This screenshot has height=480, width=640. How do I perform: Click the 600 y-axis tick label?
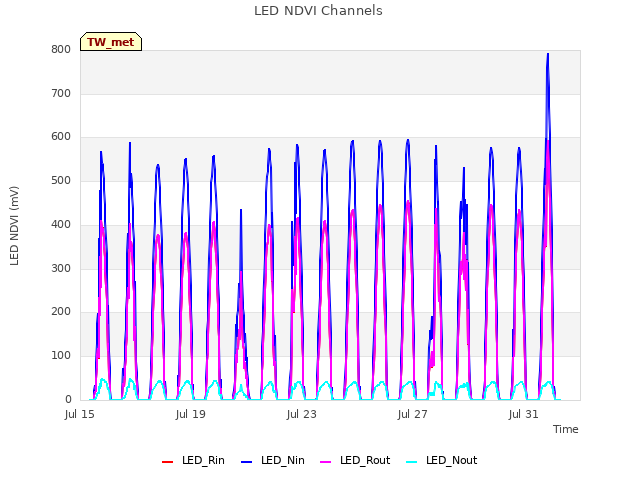[x=61, y=137]
